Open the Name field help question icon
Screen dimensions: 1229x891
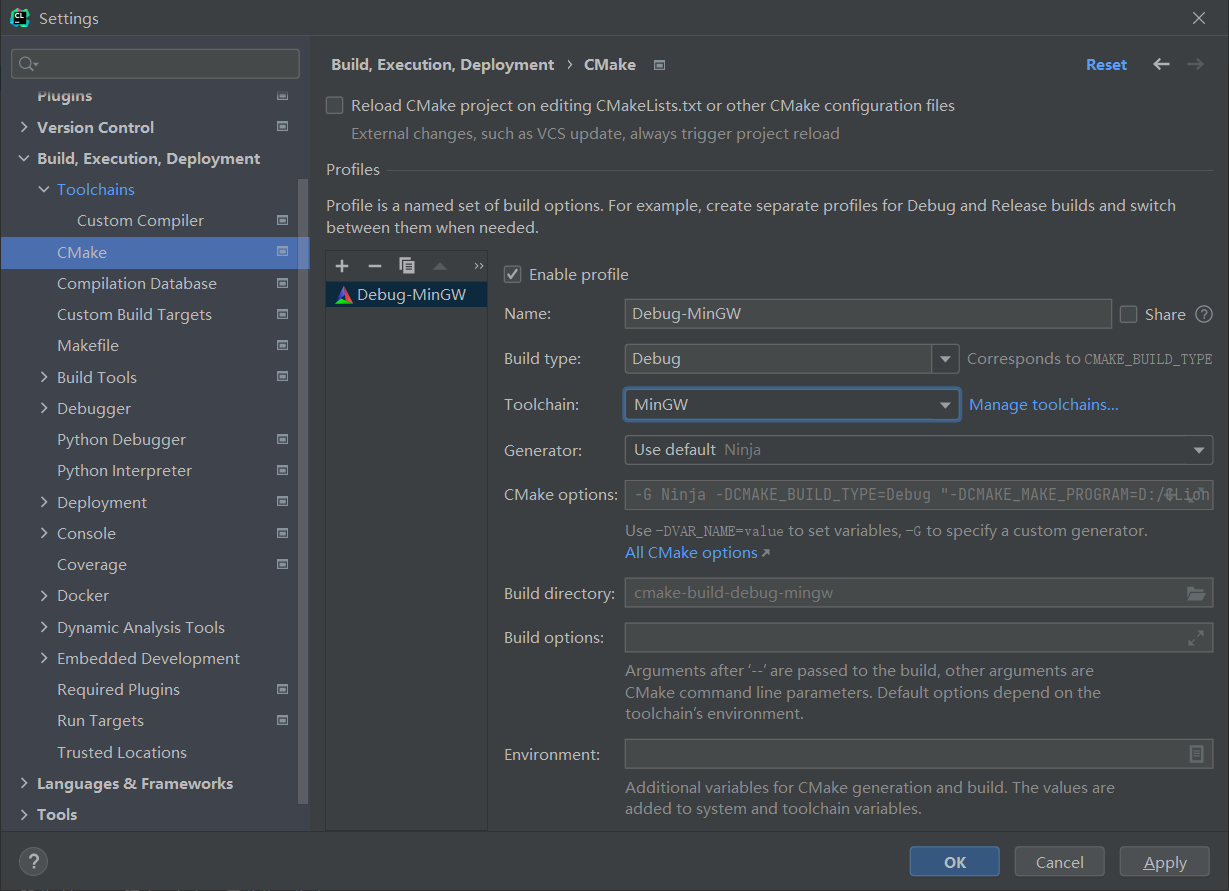tap(1204, 314)
